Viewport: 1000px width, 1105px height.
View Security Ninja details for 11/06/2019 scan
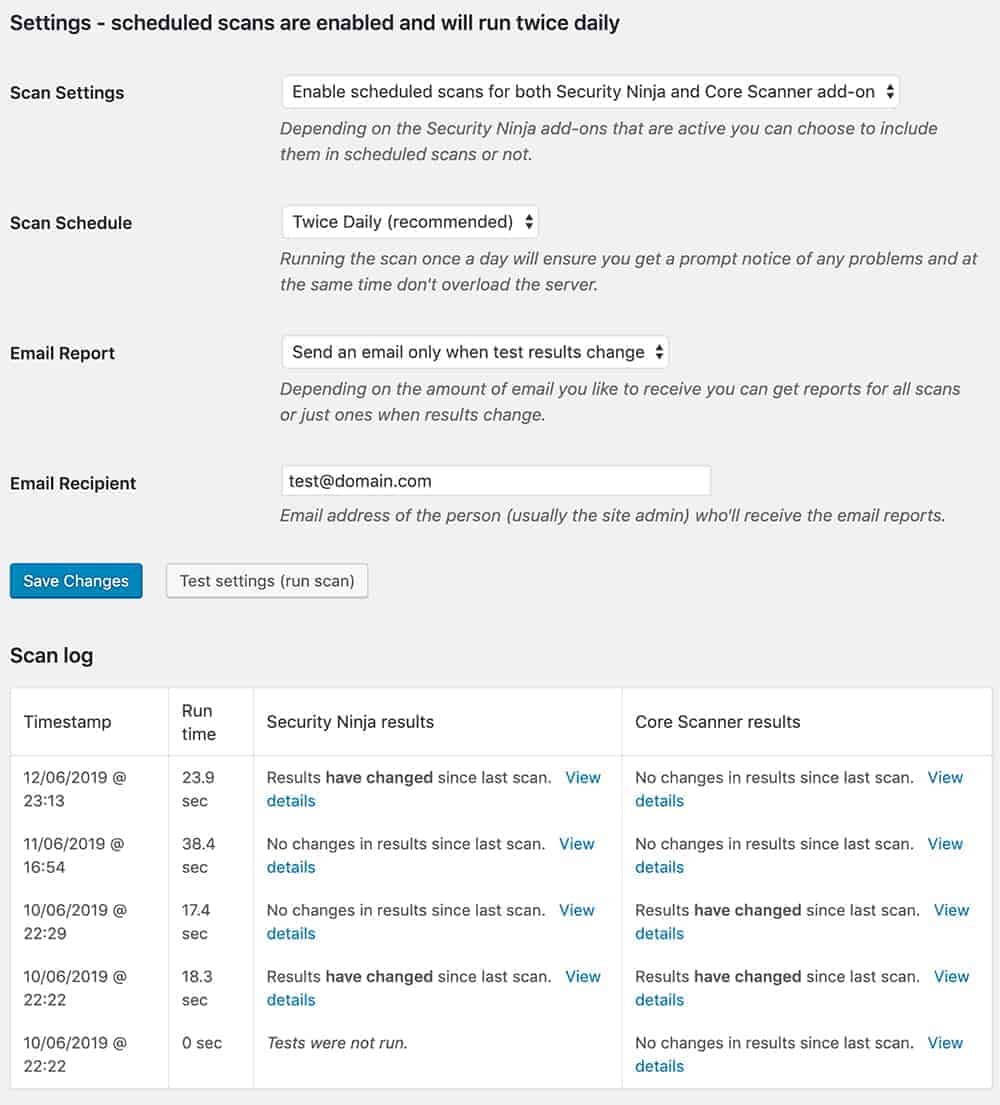tap(577, 844)
